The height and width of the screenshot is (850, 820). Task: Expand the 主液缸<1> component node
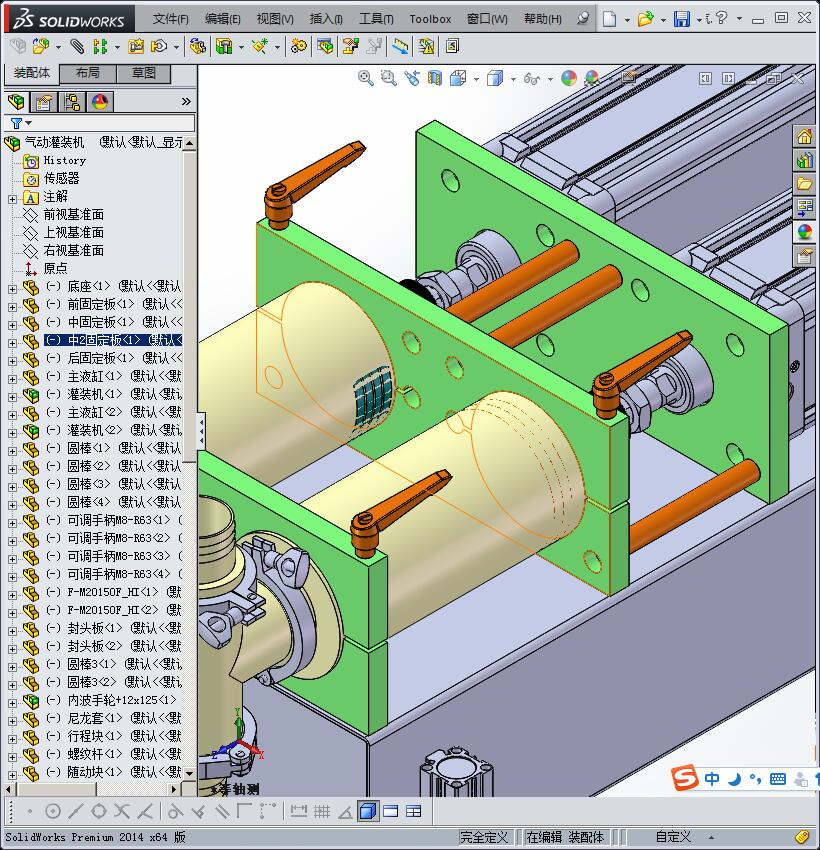click(12, 379)
